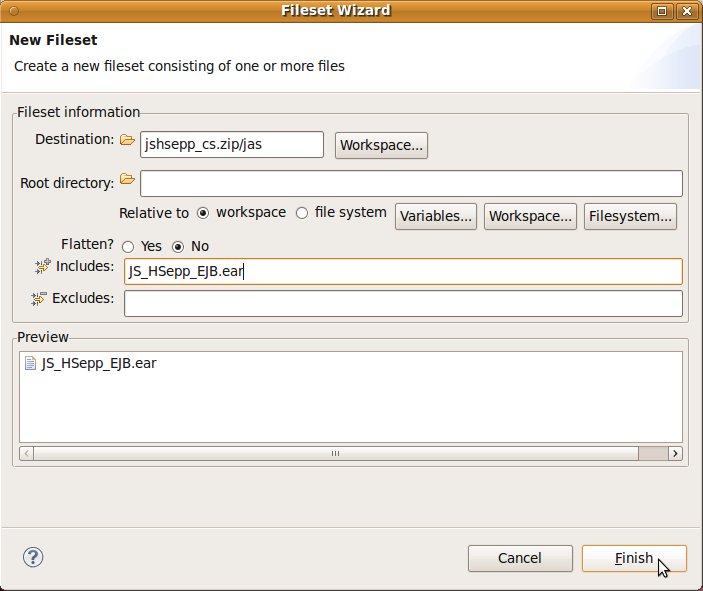Open the Variables... dialog
This screenshot has height=591, width=703.
[436, 216]
